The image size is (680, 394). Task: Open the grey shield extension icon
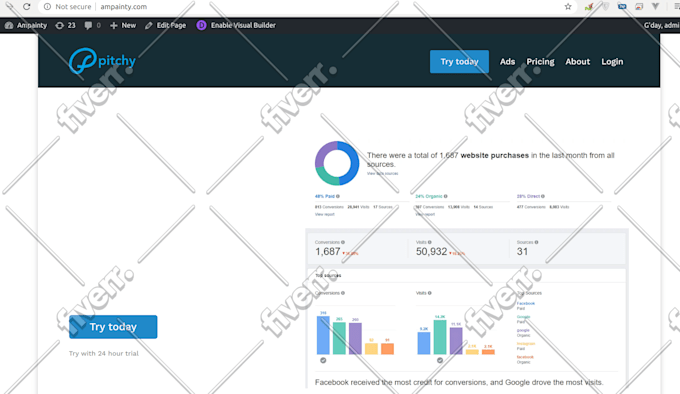click(606, 7)
